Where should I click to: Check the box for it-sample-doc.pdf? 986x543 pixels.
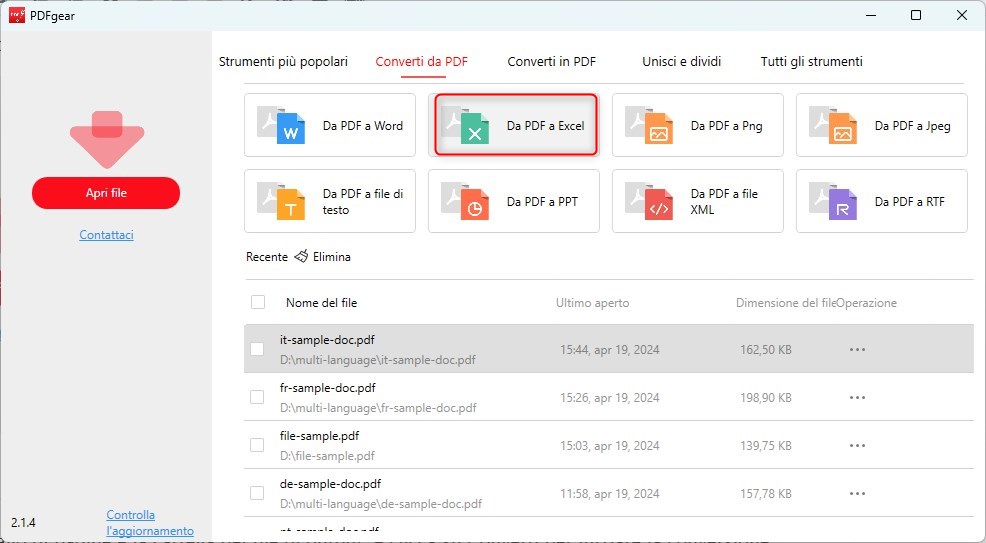(x=257, y=349)
